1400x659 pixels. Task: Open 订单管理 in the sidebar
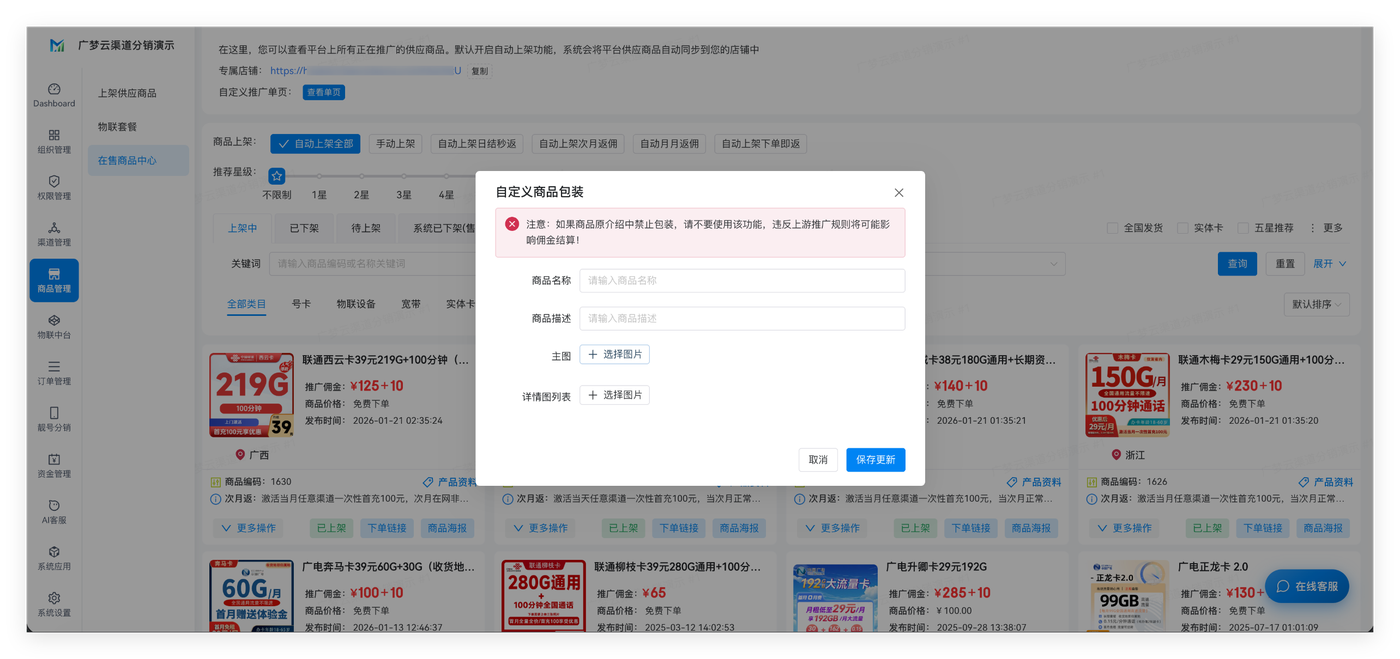pyautogui.click(x=54, y=373)
